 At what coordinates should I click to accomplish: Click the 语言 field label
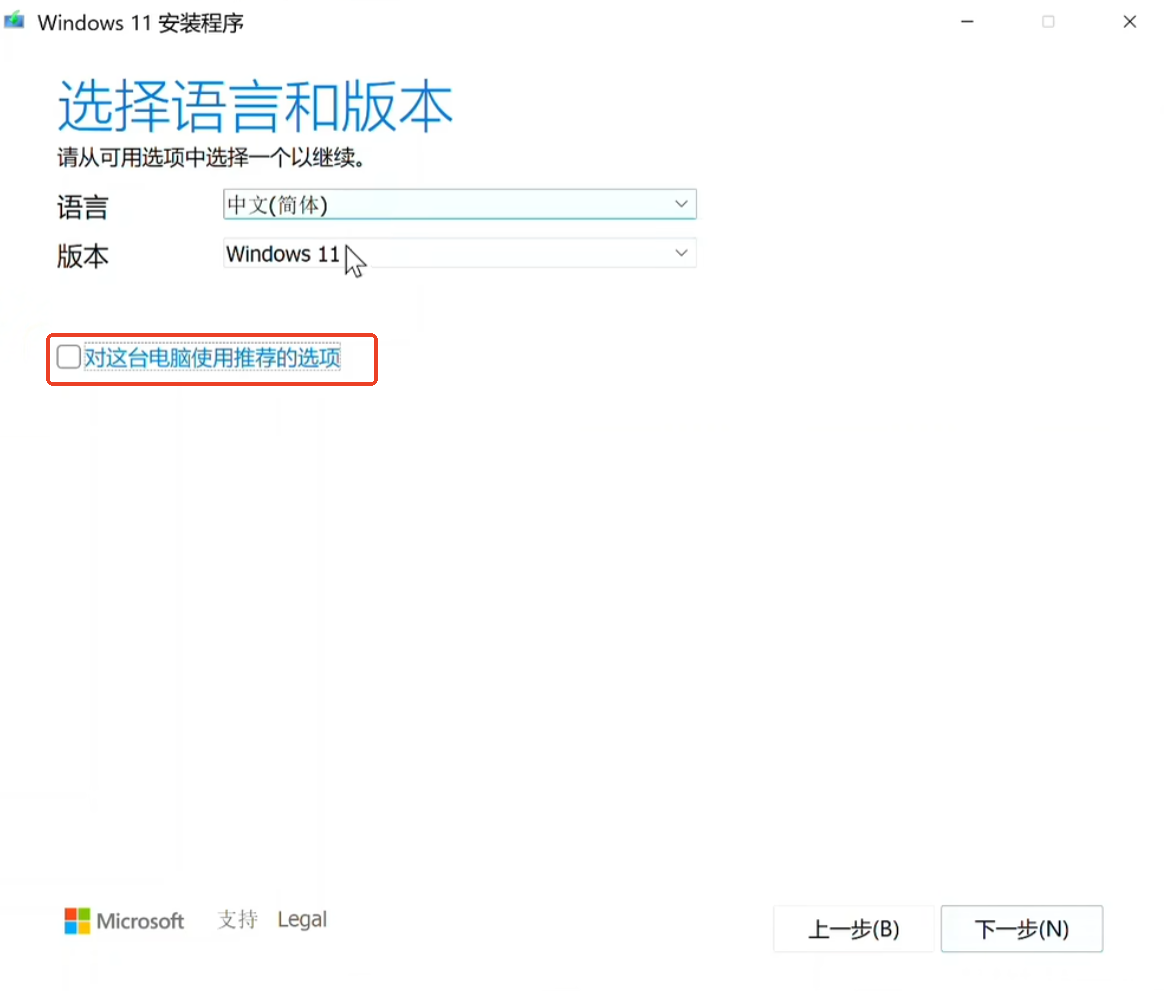[82, 207]
